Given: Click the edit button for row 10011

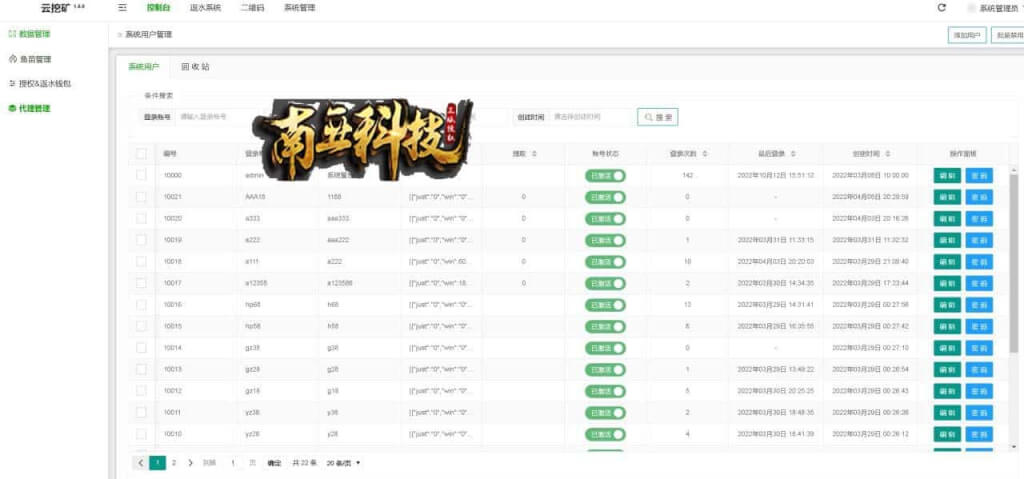Looking at the screenshot, I should click(x=947, y=412).
